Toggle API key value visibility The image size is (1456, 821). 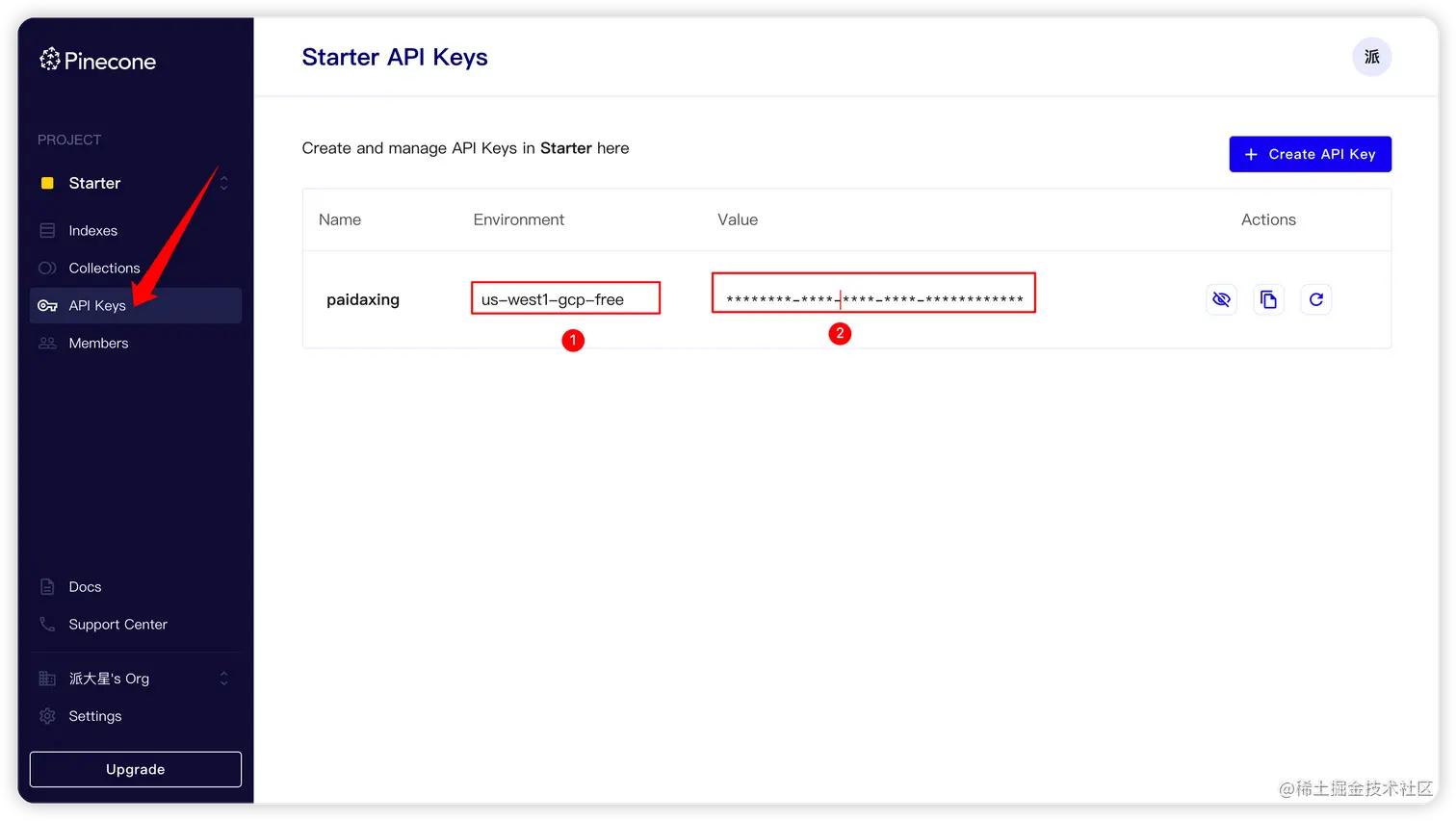click(1222, 299)
